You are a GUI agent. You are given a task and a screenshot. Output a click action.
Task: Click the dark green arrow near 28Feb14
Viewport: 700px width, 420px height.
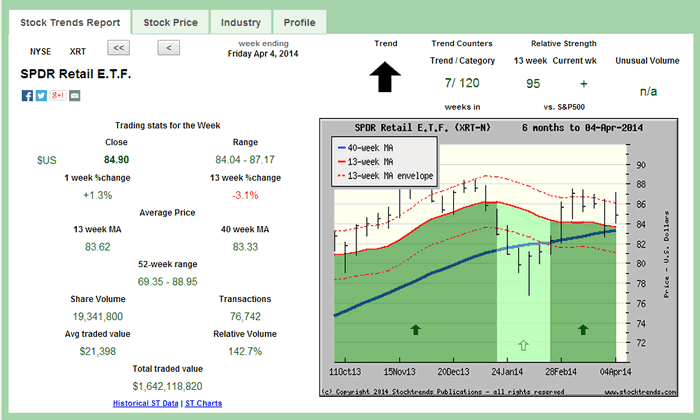point(583,330)
